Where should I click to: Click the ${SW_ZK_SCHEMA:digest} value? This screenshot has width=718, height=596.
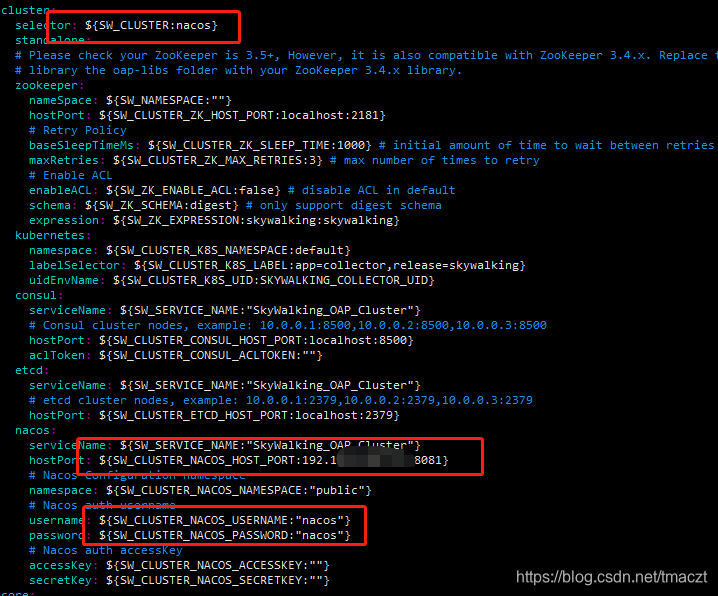pos(162,206)
